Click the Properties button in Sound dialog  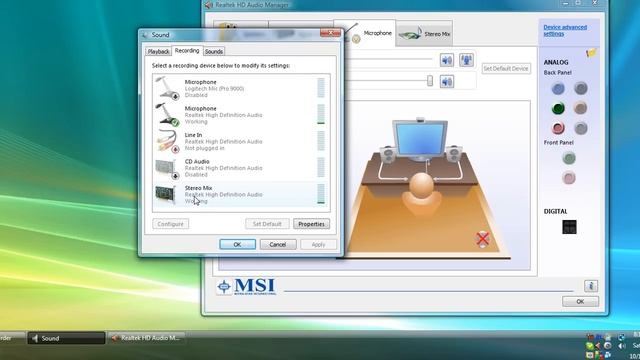pos(311,224)
